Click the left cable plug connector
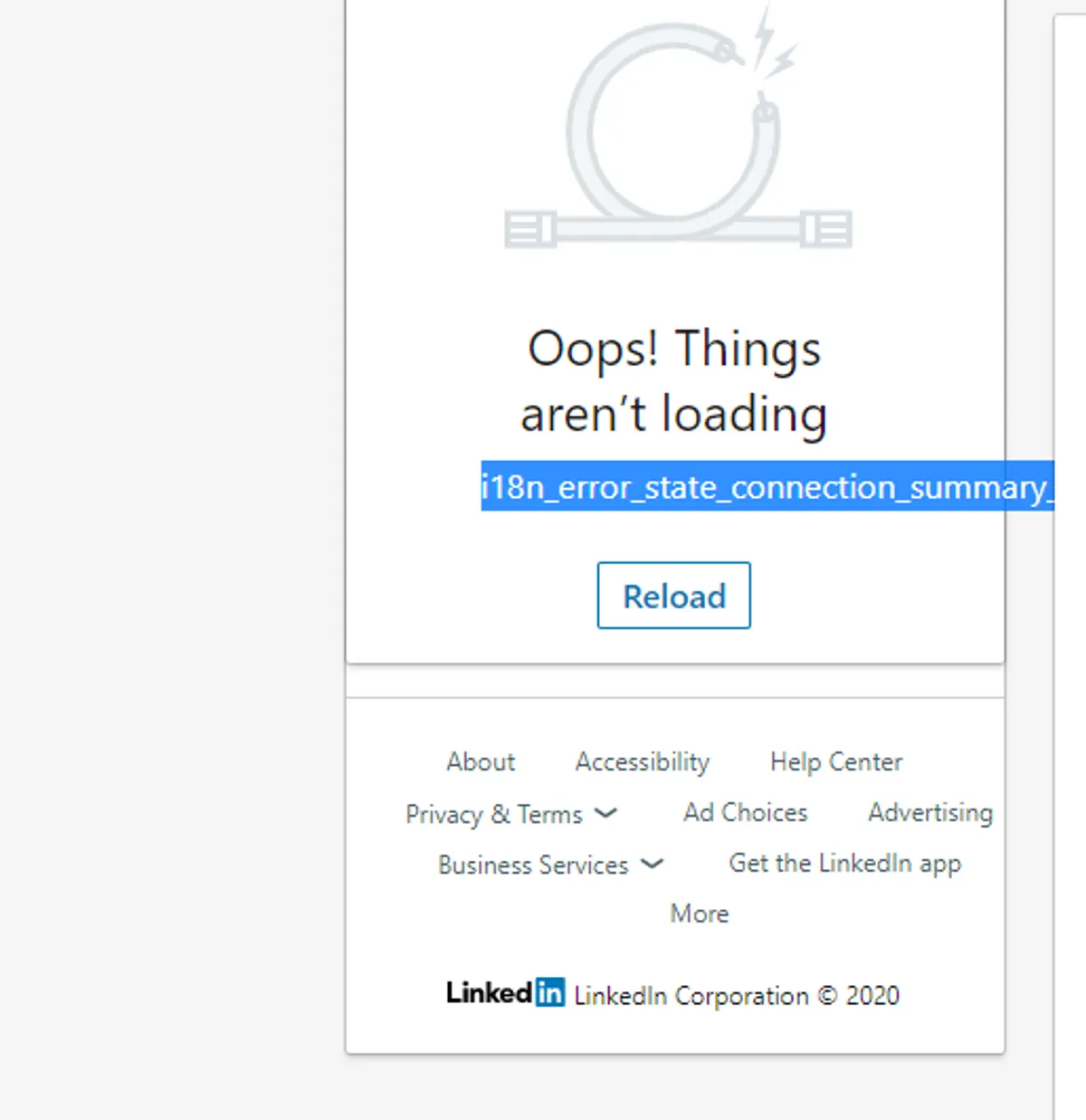 (x=529, y=229)
